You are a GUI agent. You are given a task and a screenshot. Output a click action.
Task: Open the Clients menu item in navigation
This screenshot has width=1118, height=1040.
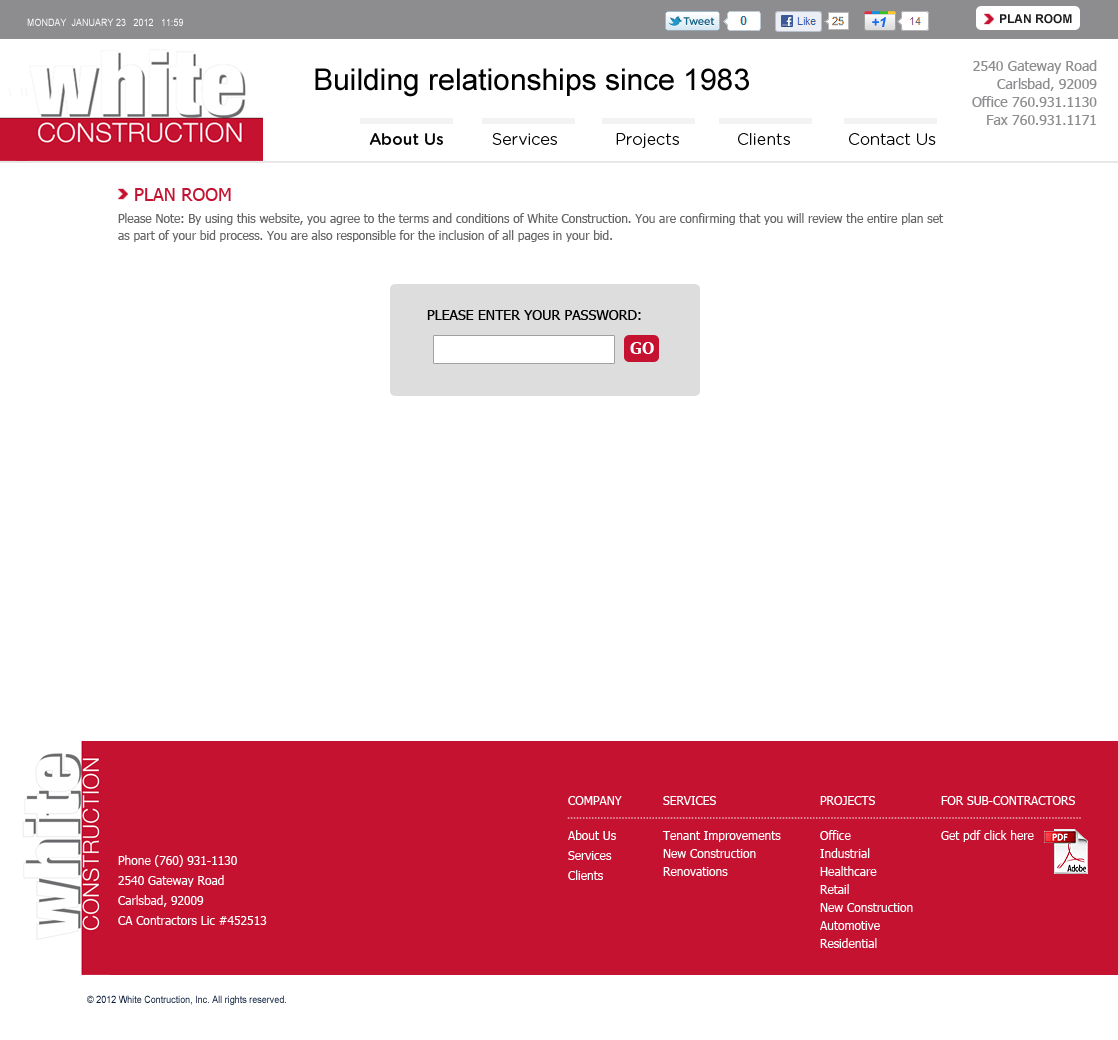pos(764,139)
